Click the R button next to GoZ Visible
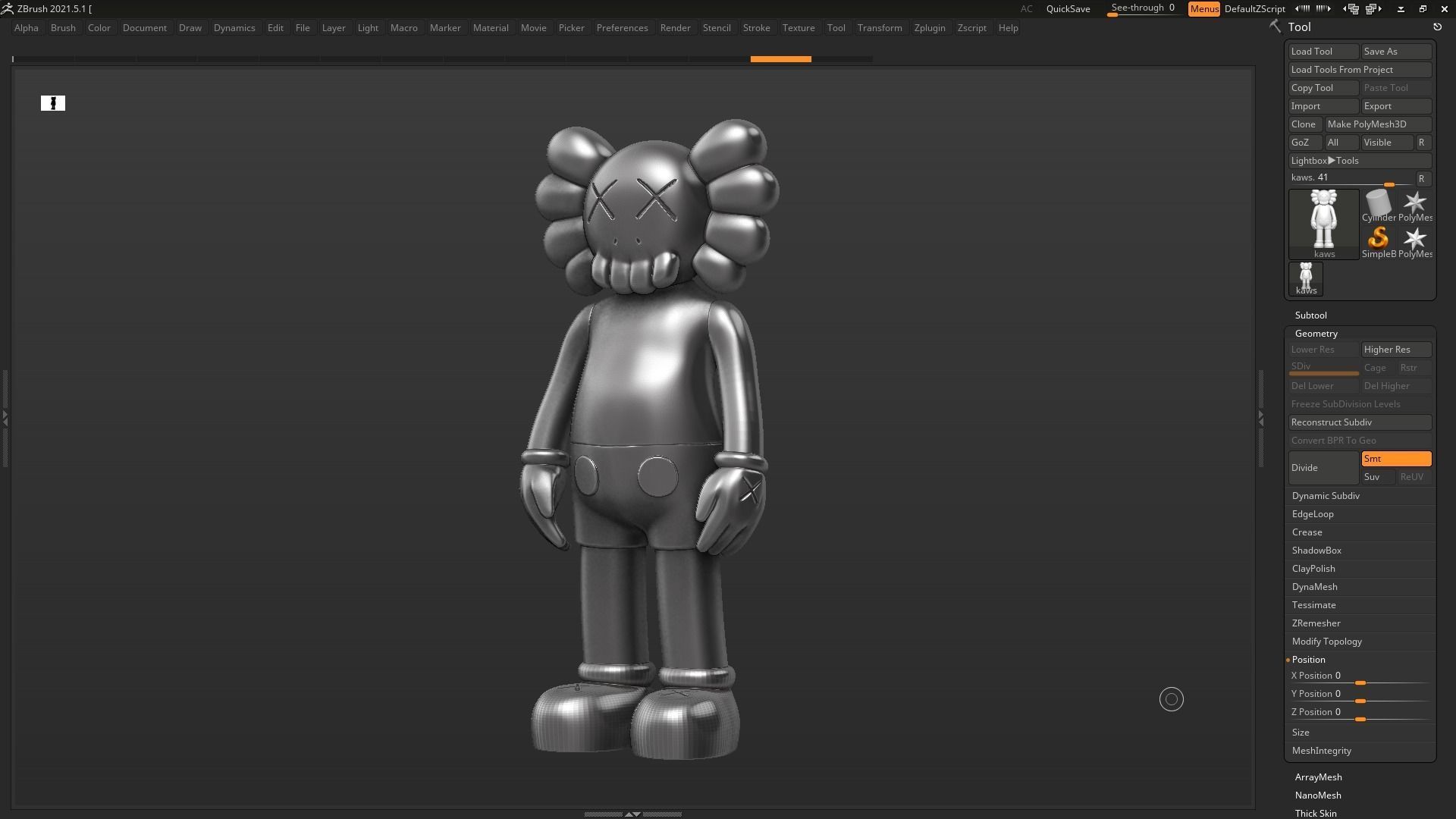 (1423, 143)
